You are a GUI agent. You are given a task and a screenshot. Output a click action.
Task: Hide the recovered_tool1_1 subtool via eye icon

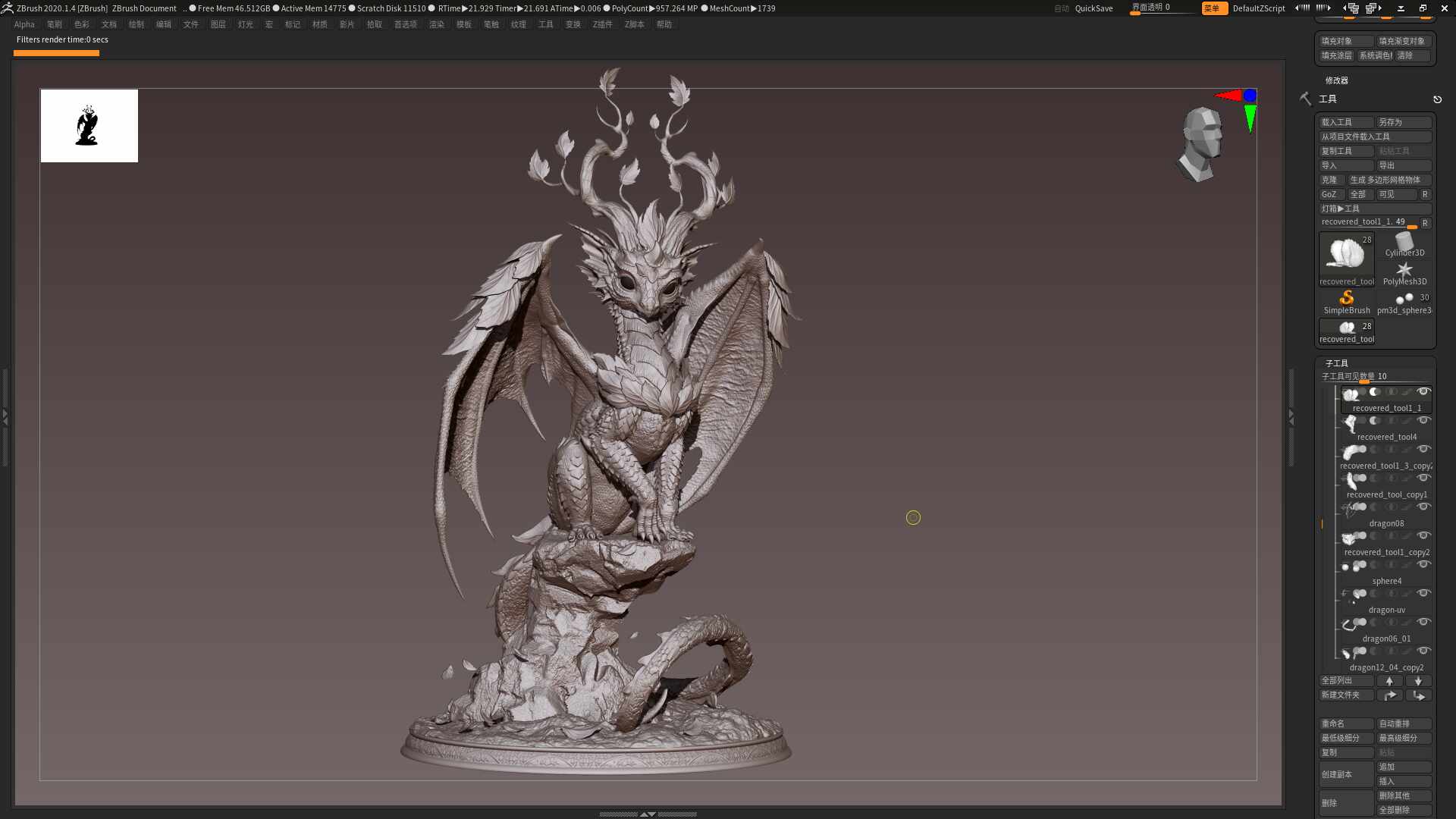(x=1423, y=392)
